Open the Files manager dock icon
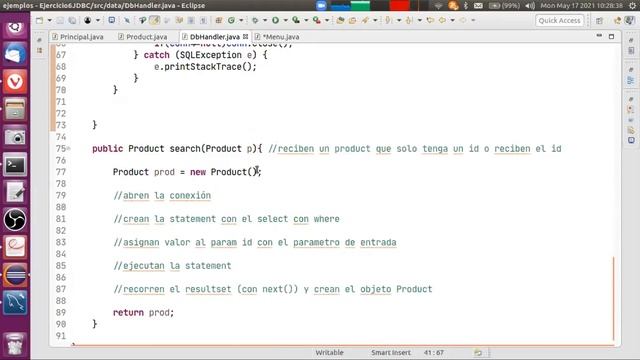 pos(15,110)
